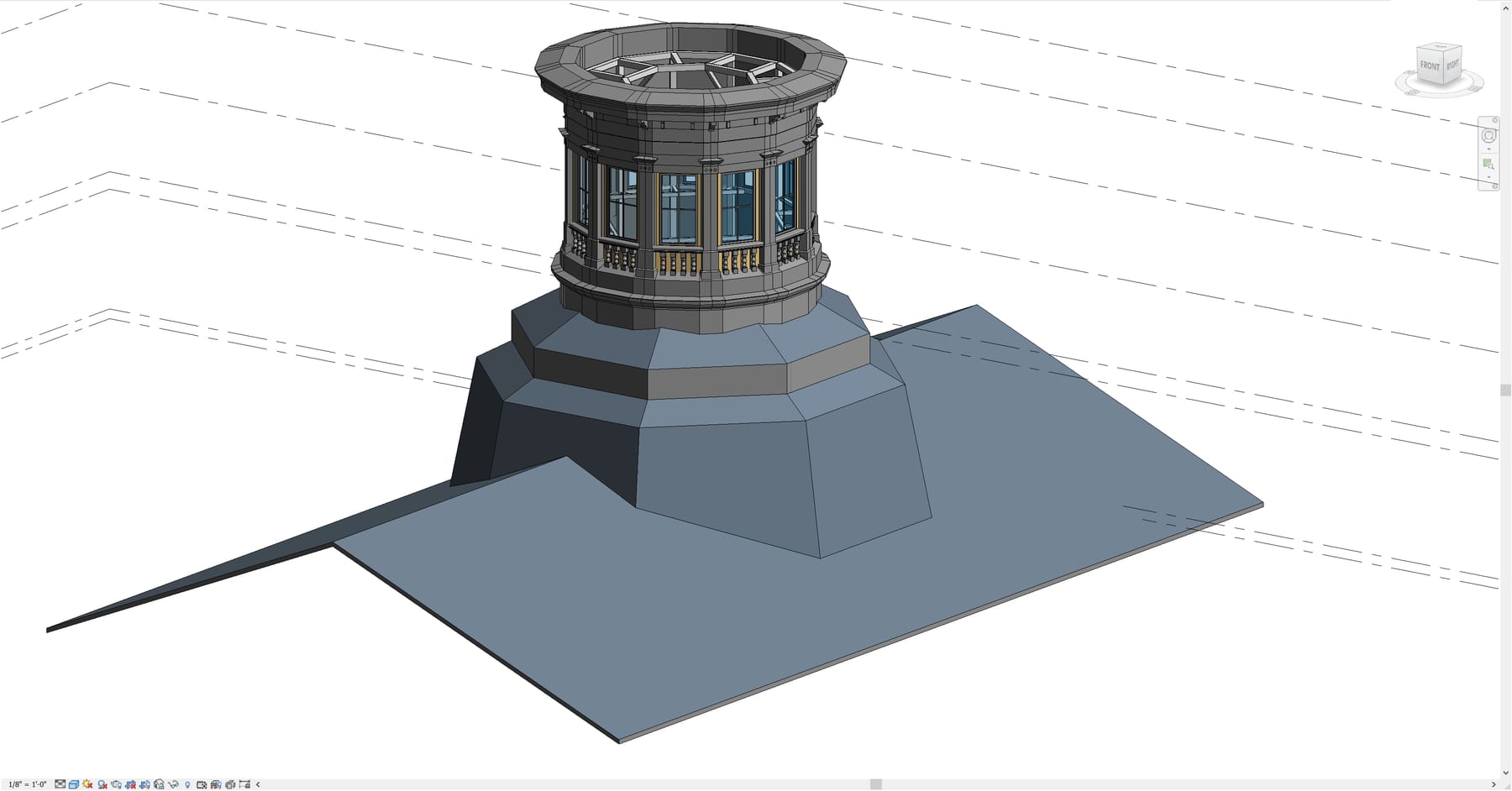This screenshot has height=791, width=1512.
Task: Open the Steering Wheel on navigation bar
Action: 1488,135
